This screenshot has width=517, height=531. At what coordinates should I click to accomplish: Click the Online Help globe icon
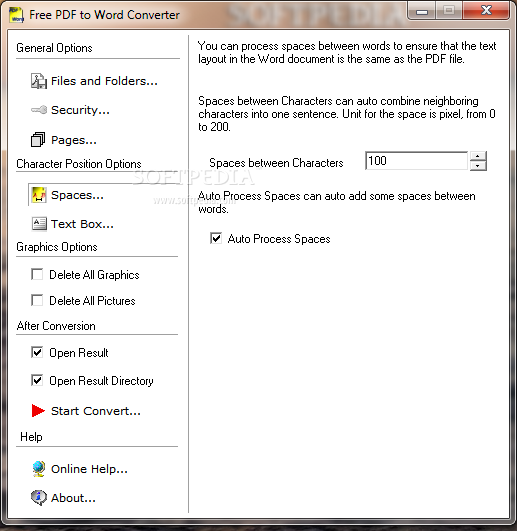(x=39, y=469)
